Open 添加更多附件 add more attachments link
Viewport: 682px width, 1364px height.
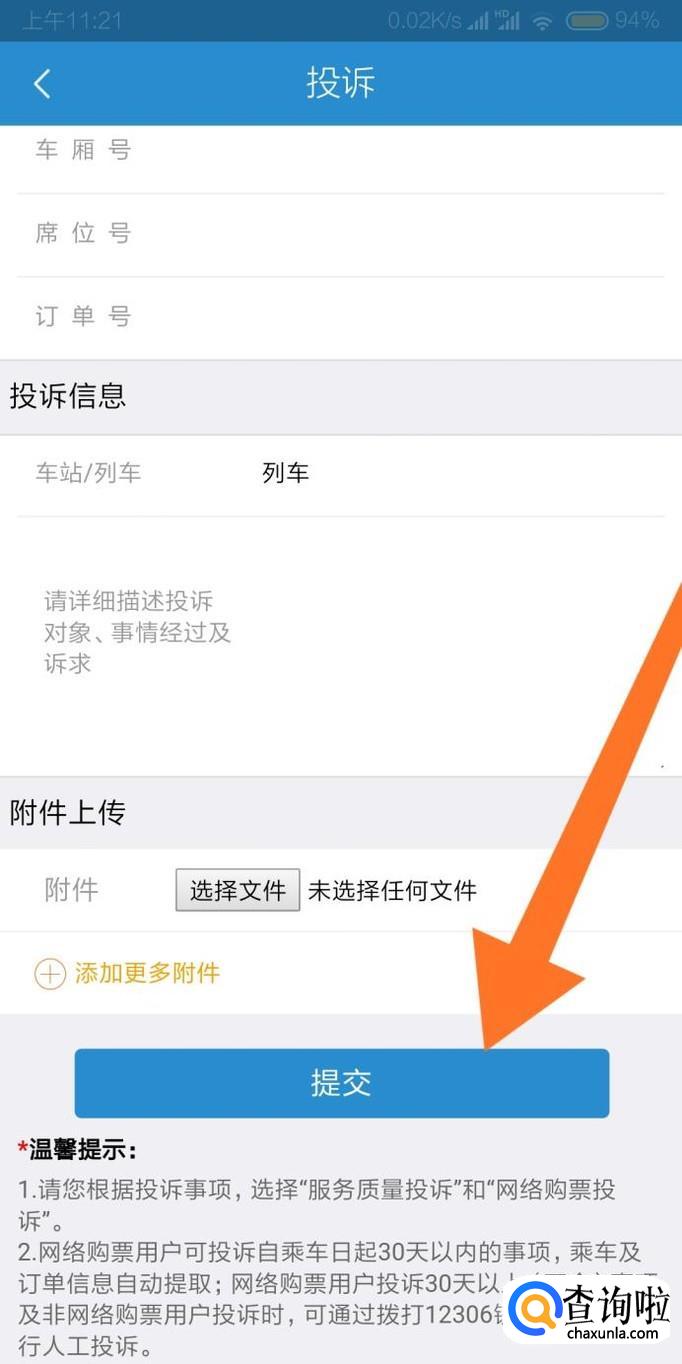point(147,973)
